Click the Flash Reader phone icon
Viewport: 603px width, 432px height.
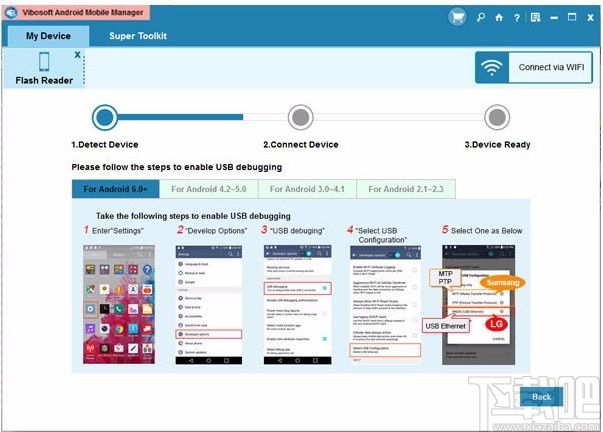(44, 62)
